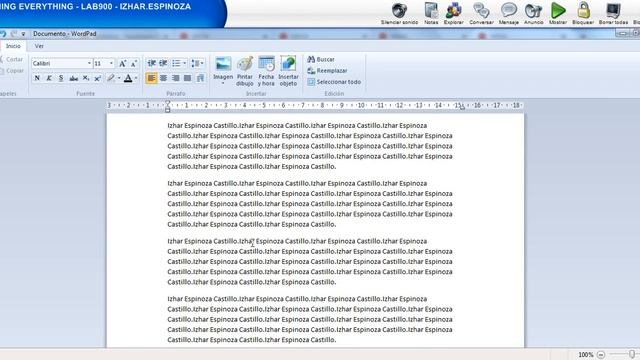Click the Anuncio megaphone icon

coord(533,13)
